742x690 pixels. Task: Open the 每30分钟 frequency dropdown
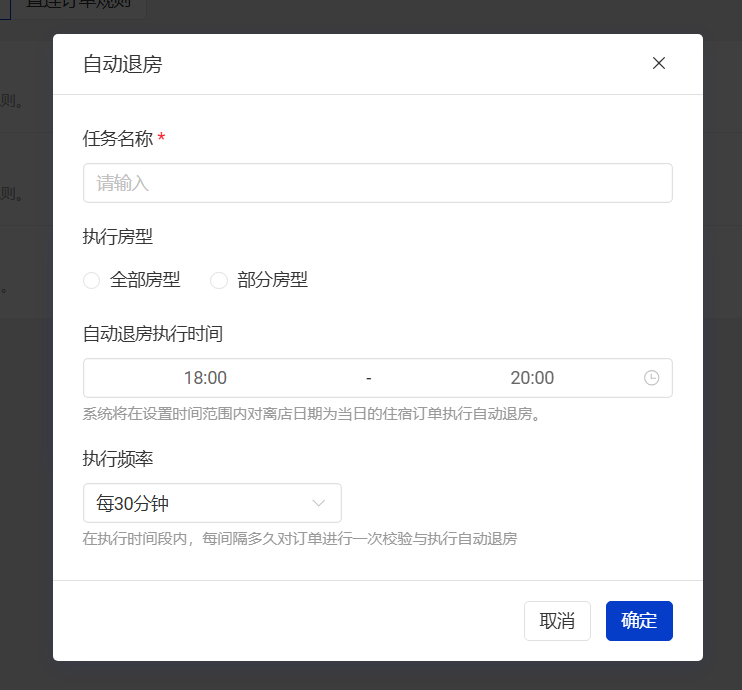click(200, 503)
